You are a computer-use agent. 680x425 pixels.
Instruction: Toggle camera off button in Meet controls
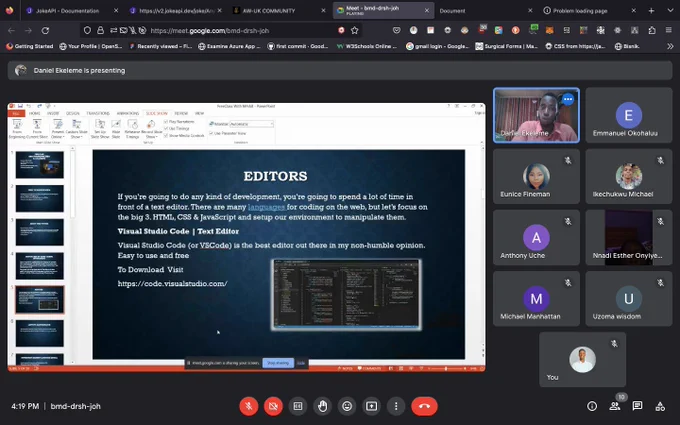click(273, 406)
